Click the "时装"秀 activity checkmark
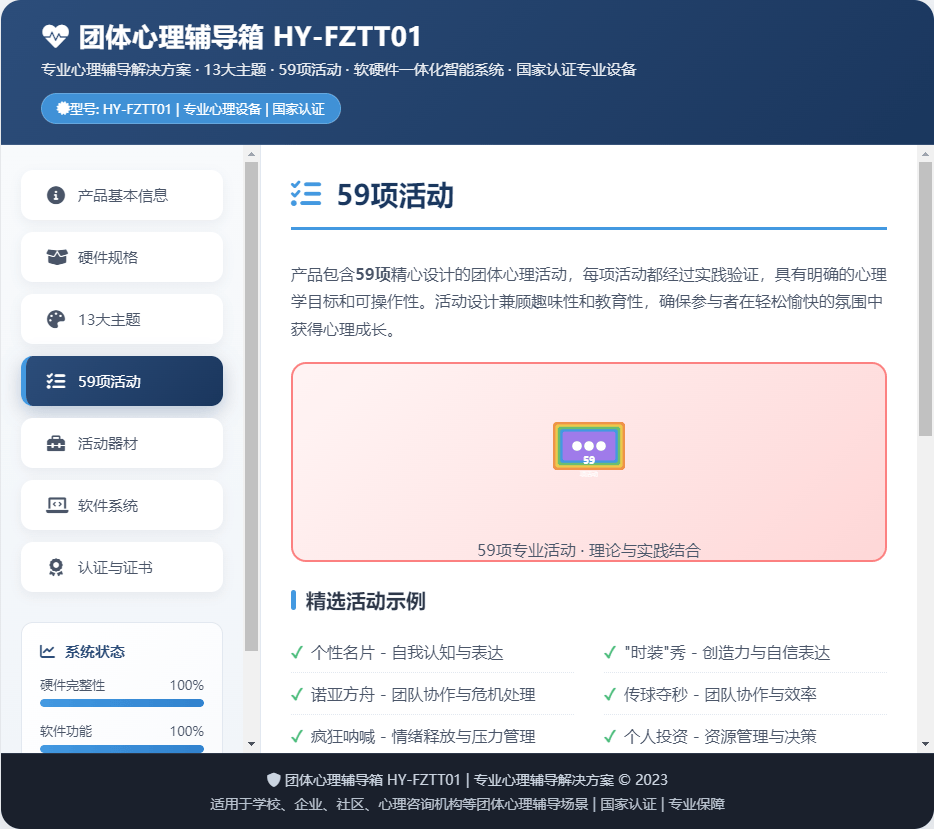This screenshot has width=934, height=829. tap(610, 653)
